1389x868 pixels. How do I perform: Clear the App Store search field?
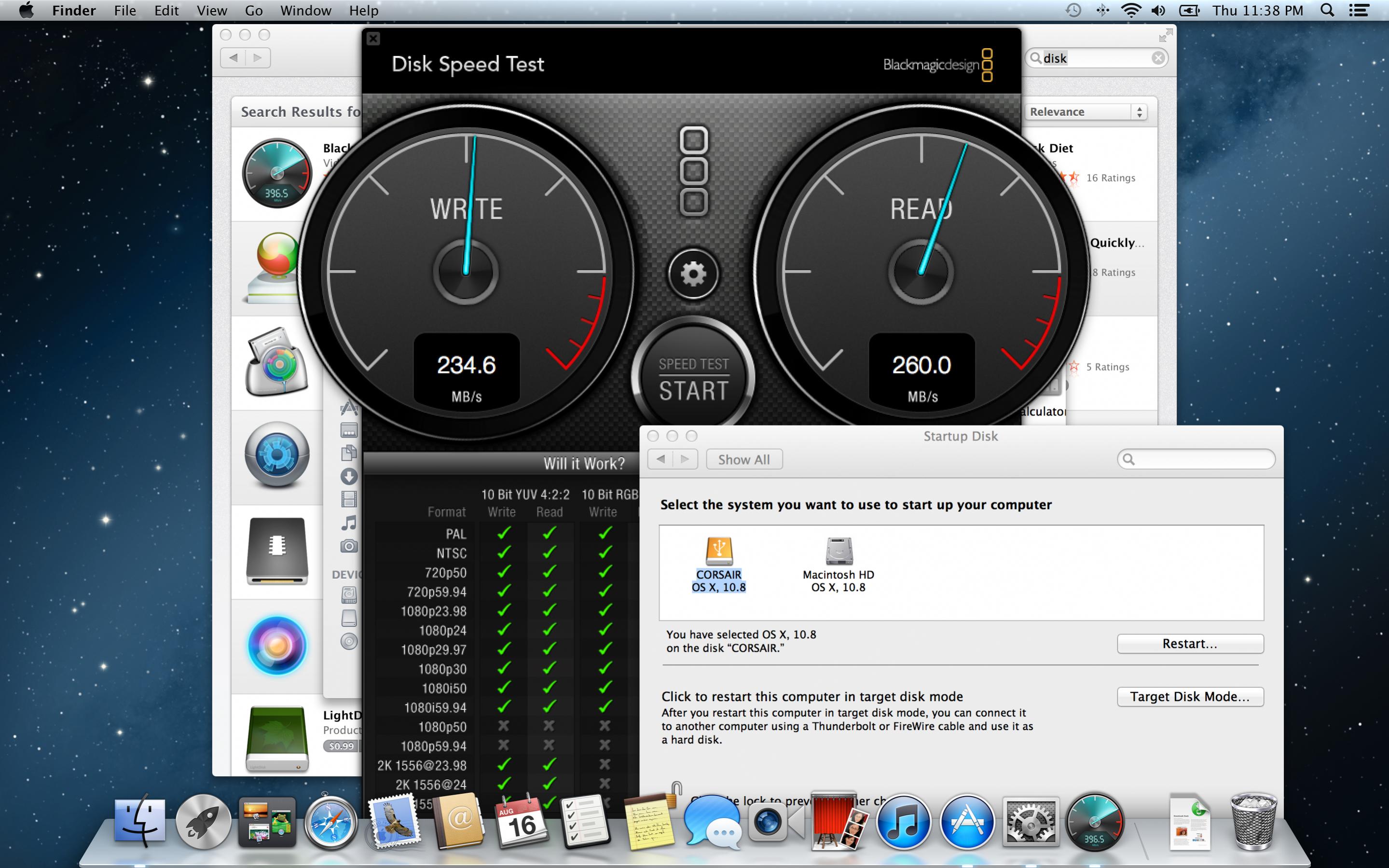pyautogui.click(x=1158, y=58)
